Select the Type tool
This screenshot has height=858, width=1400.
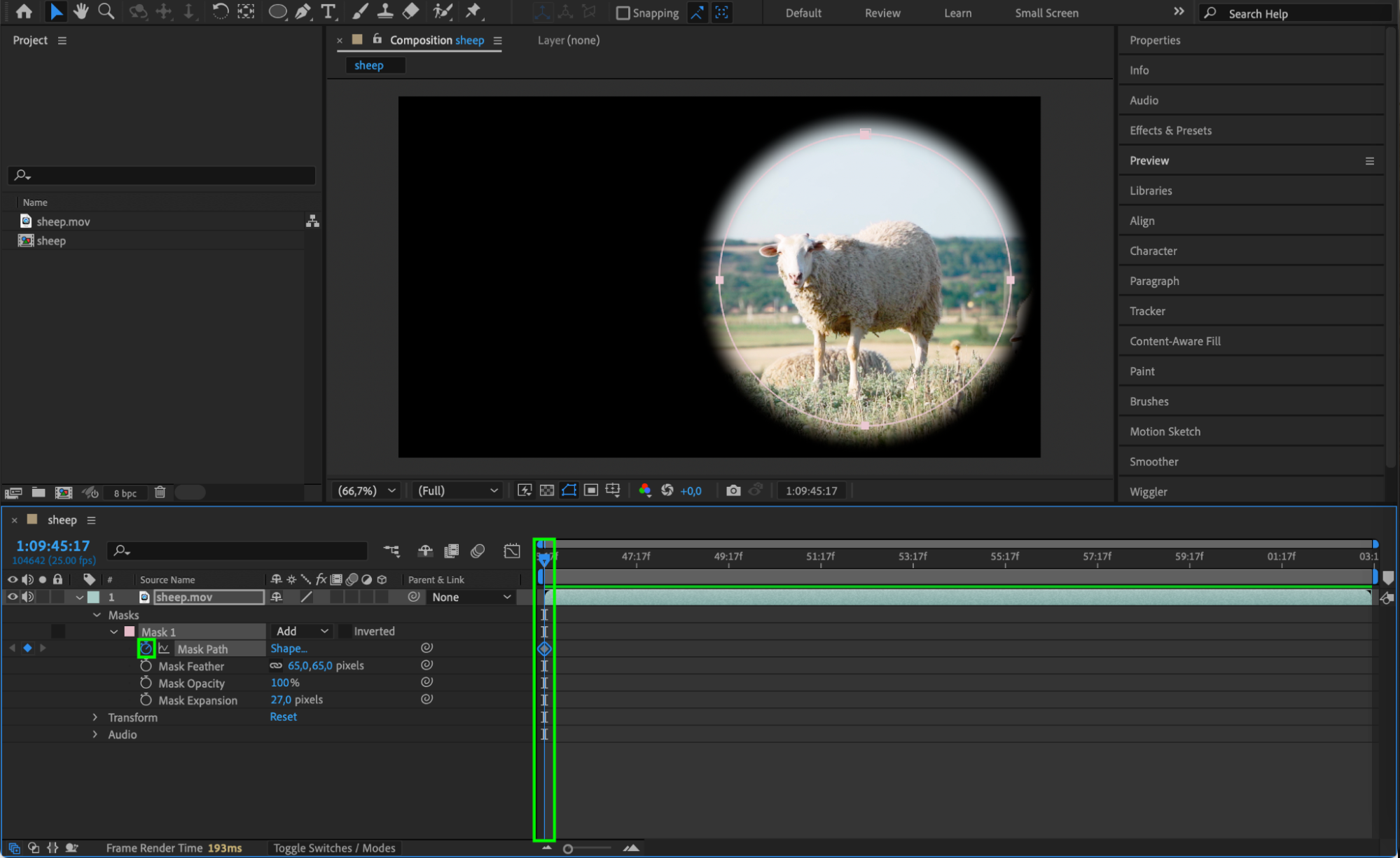coord(328,12)
